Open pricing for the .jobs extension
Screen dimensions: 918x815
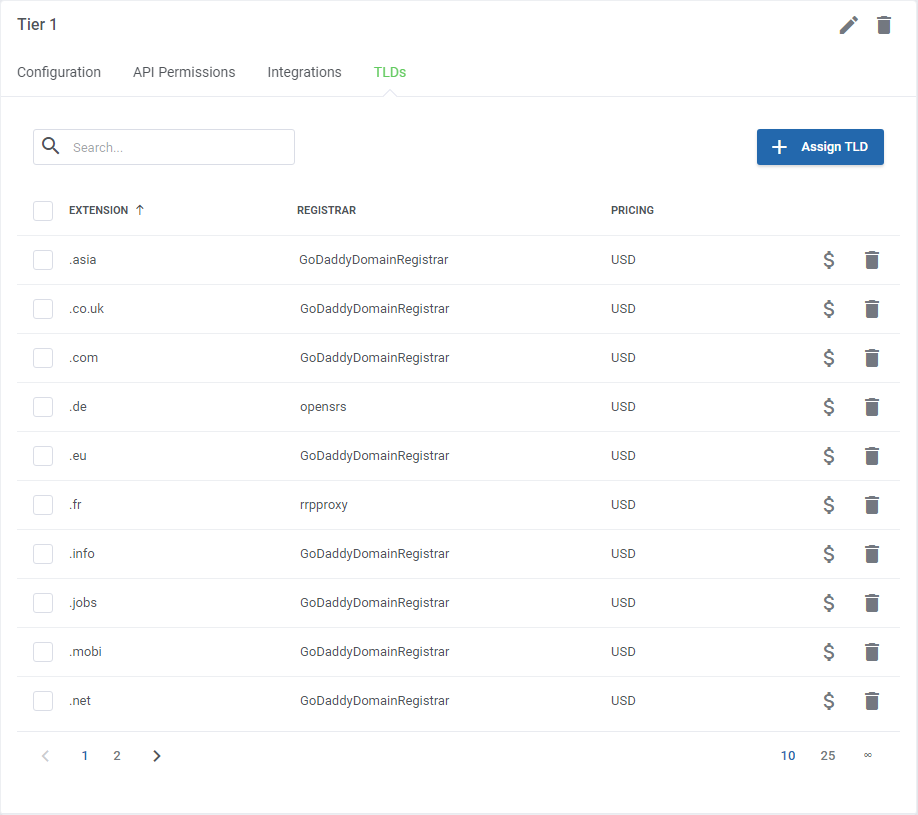pyautogui.click(x=828, y=603)
